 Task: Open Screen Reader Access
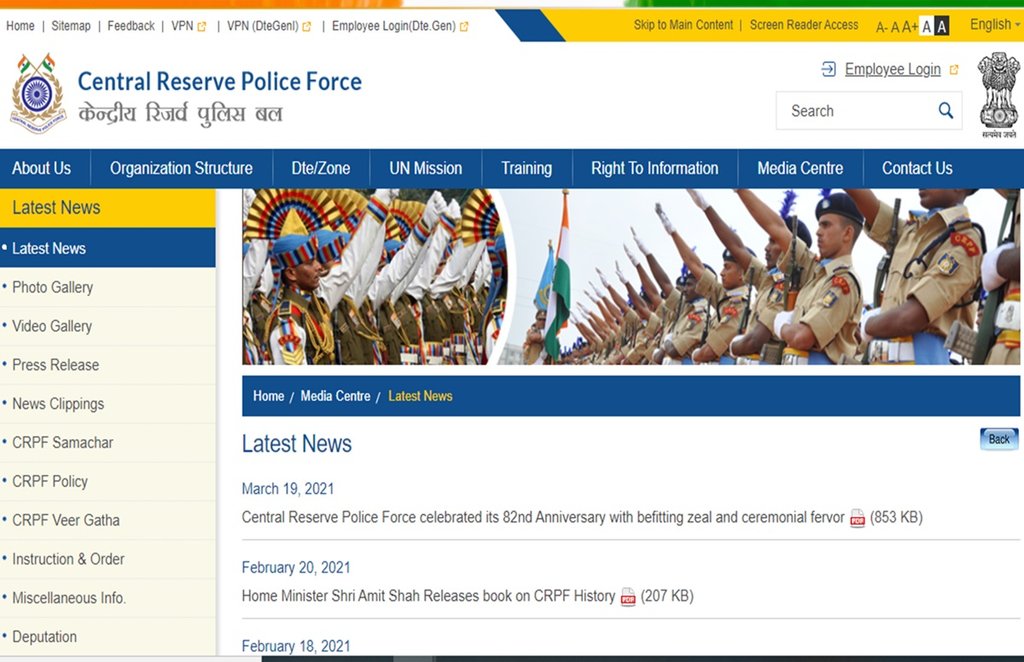click(804, 25)
